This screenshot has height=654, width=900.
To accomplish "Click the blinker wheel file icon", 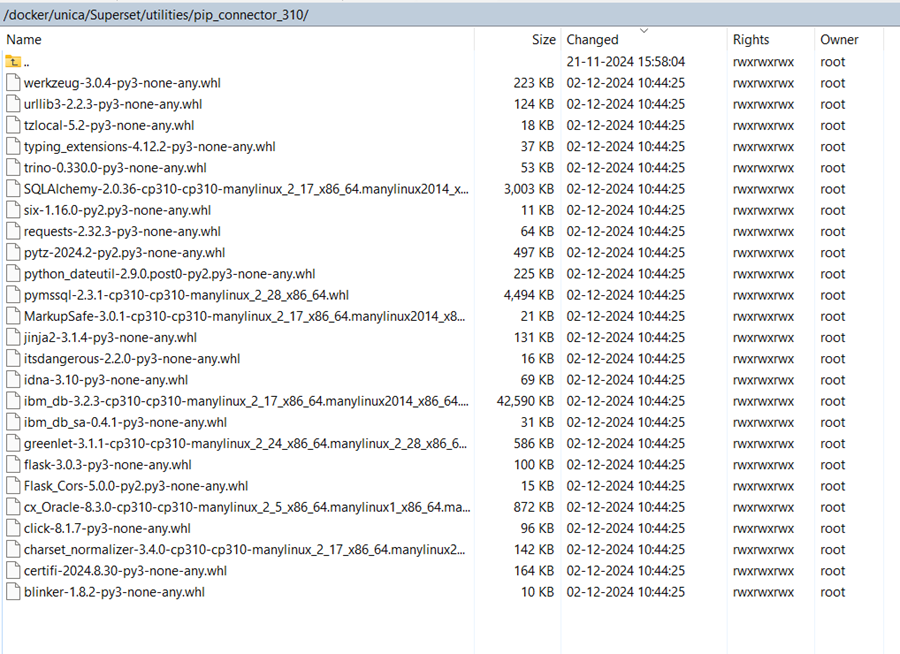I will 11,592.
